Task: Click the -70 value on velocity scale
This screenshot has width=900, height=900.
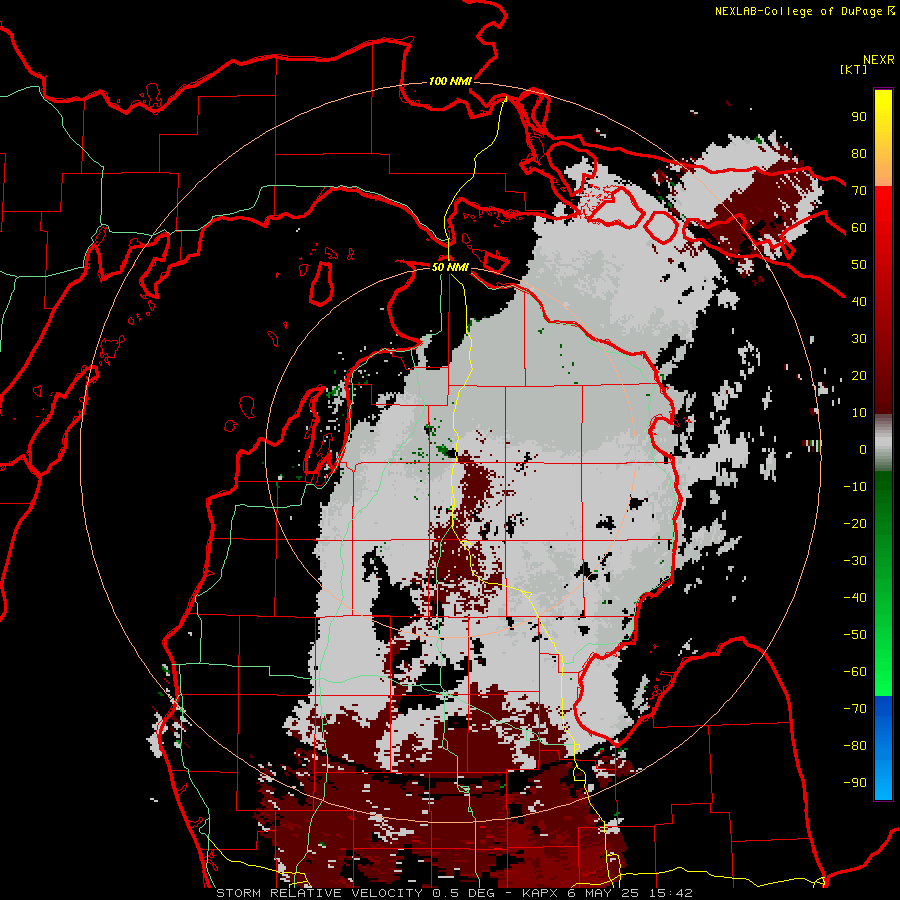Action: pyautogui.click(x=855, y=708)
